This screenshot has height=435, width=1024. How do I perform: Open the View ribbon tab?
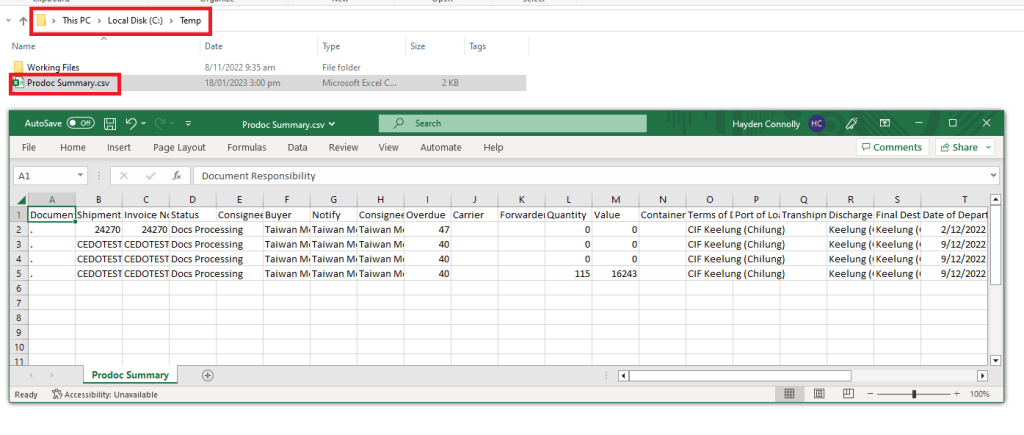coord(389,148)
